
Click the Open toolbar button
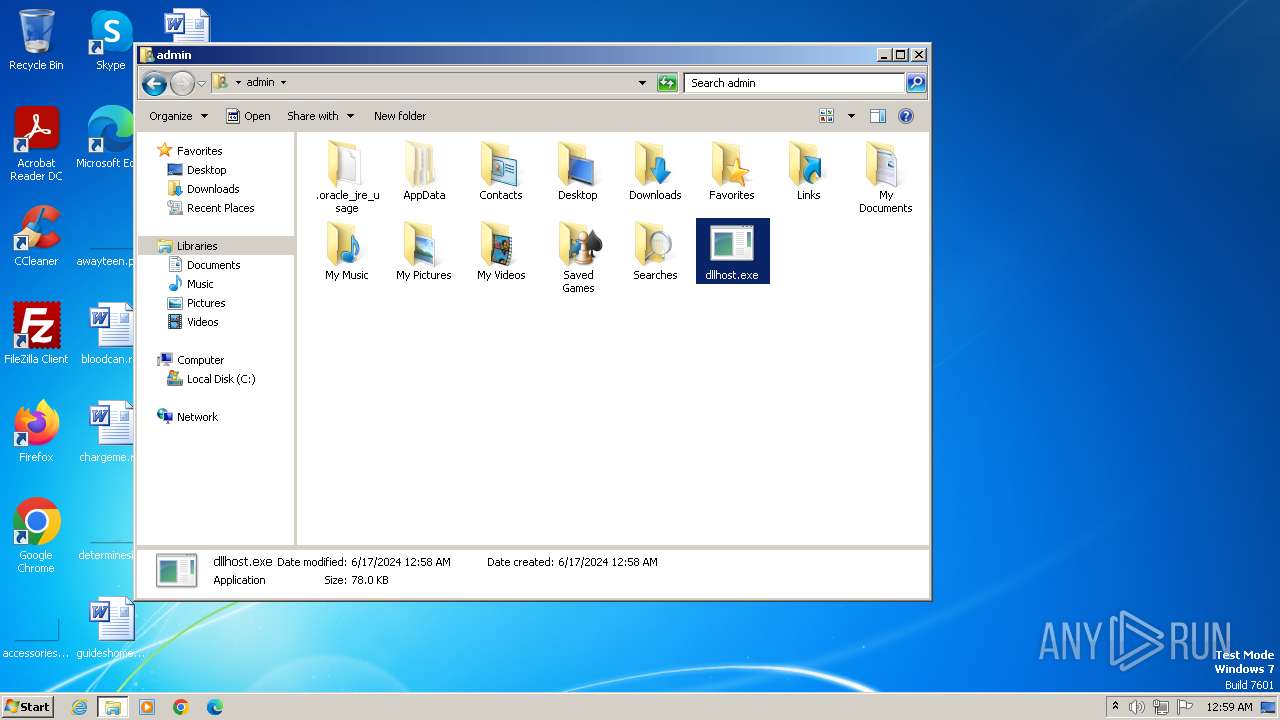coord(248,116)
